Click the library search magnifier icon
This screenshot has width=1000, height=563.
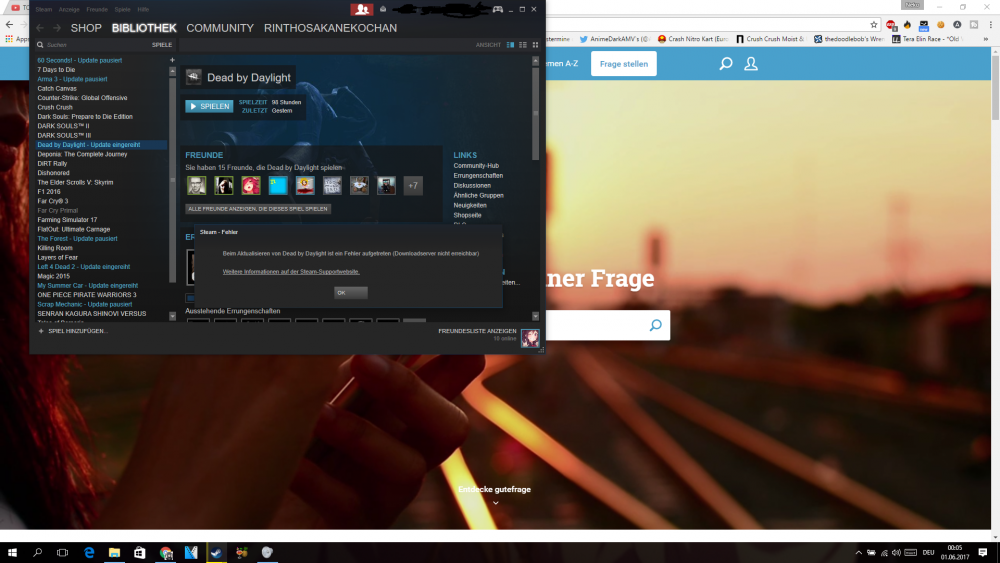tap(40, 45)
